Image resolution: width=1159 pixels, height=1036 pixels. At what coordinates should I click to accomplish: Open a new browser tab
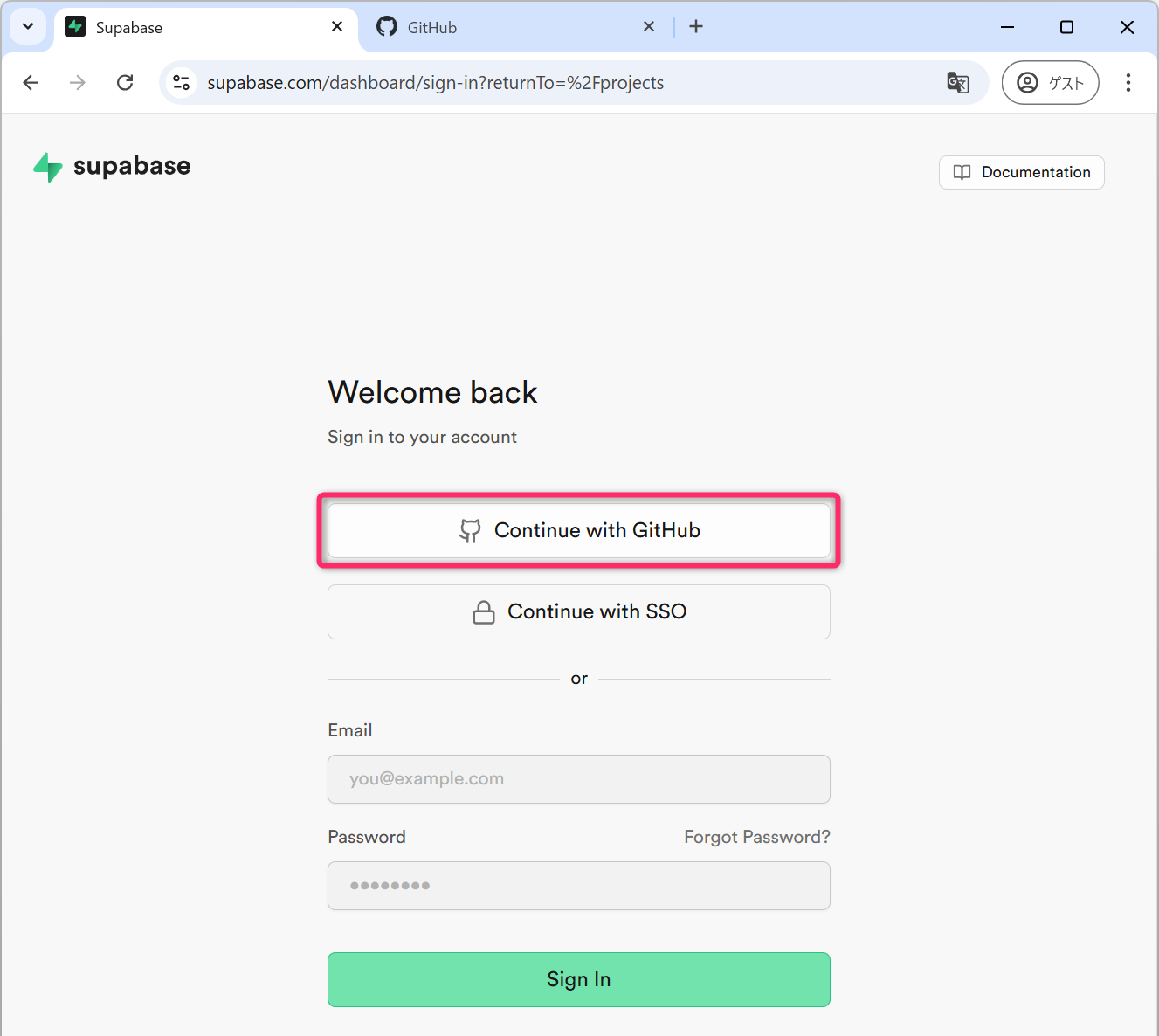click(696, 27)
